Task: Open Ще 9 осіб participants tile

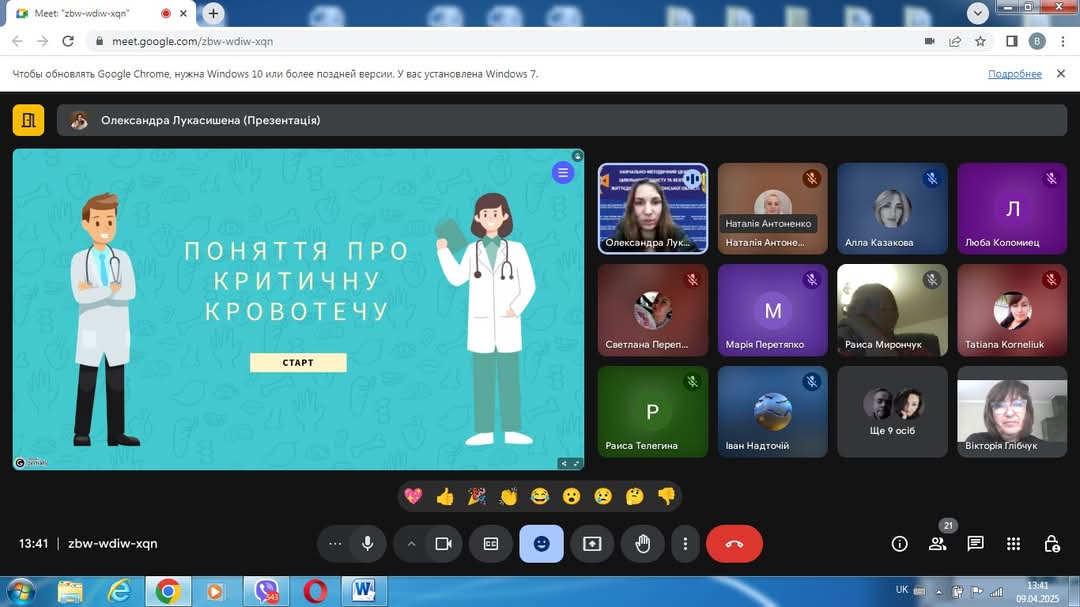Action: coord(892,411)
